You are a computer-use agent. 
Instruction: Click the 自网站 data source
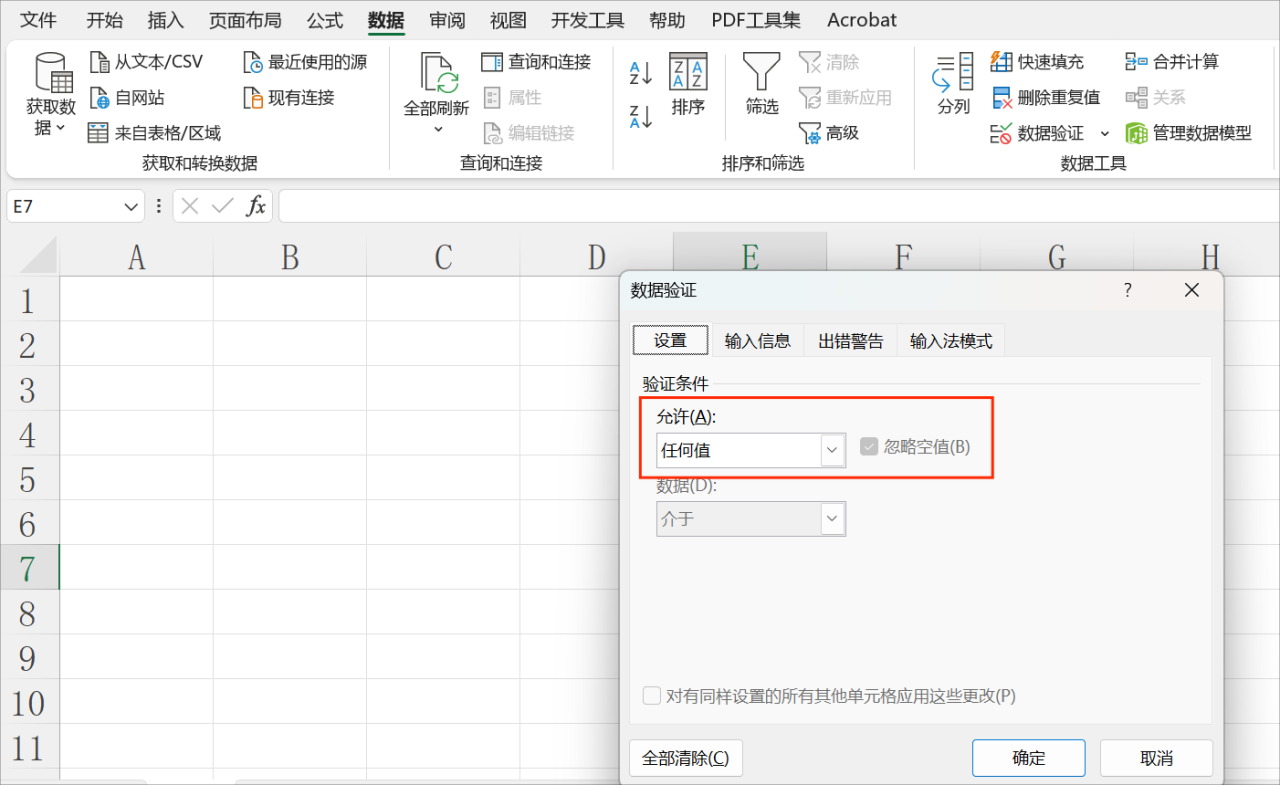127,98
